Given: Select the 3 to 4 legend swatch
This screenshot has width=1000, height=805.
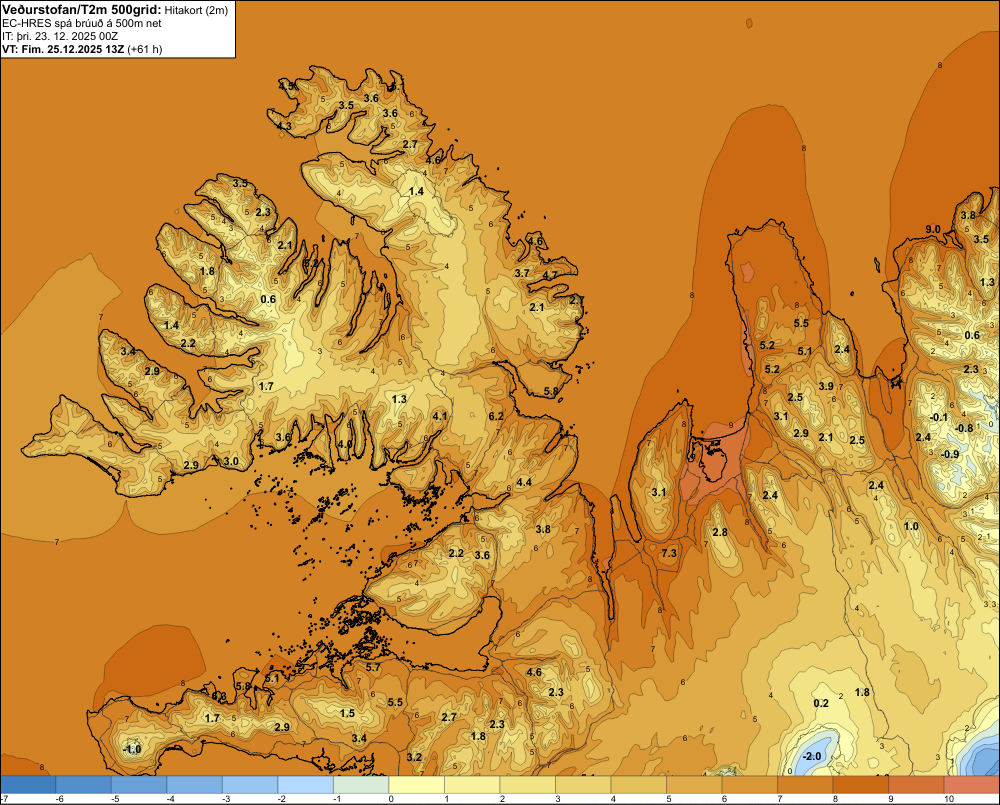Looking at the screenshot, I should pyautogui.click(x=583, y=785).
